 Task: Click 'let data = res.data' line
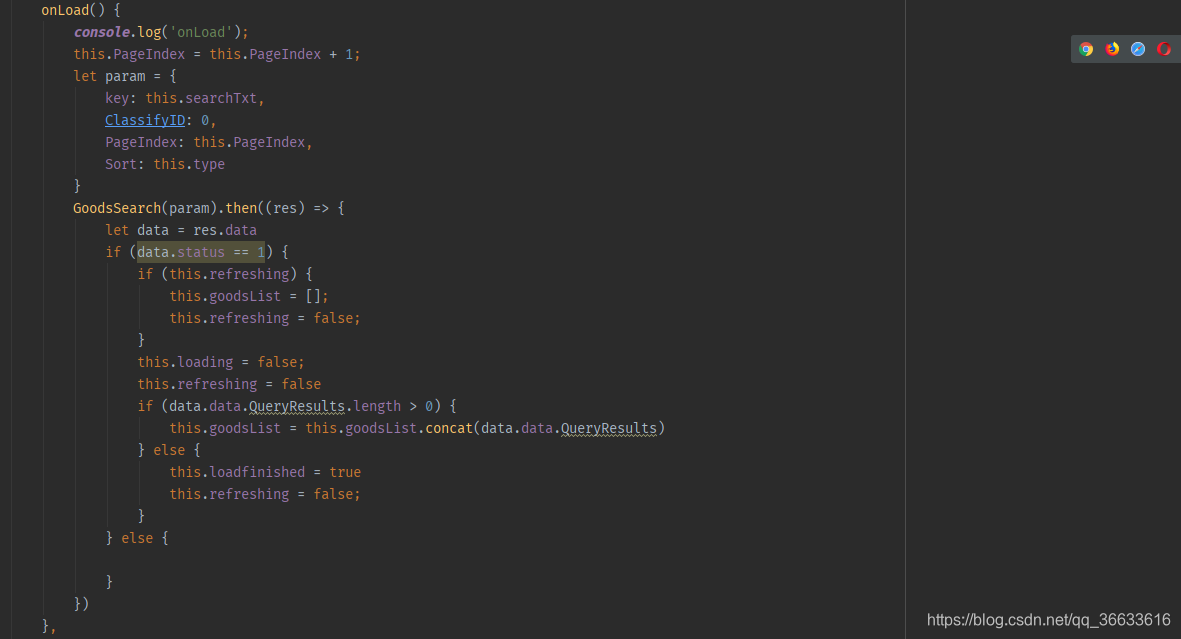point(181,231)
